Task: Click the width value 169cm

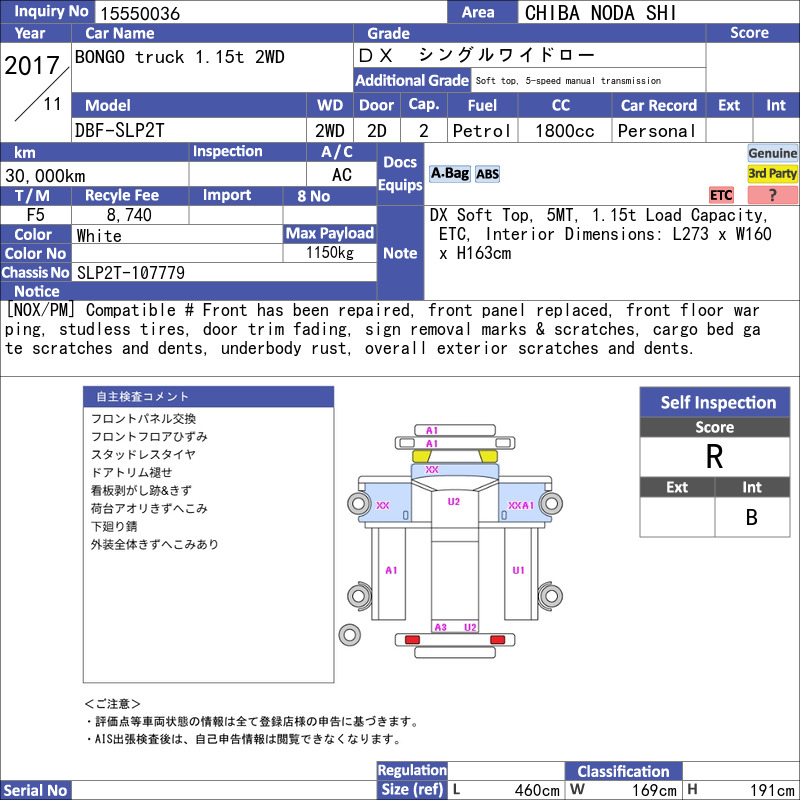Action: tap(654, 790)
